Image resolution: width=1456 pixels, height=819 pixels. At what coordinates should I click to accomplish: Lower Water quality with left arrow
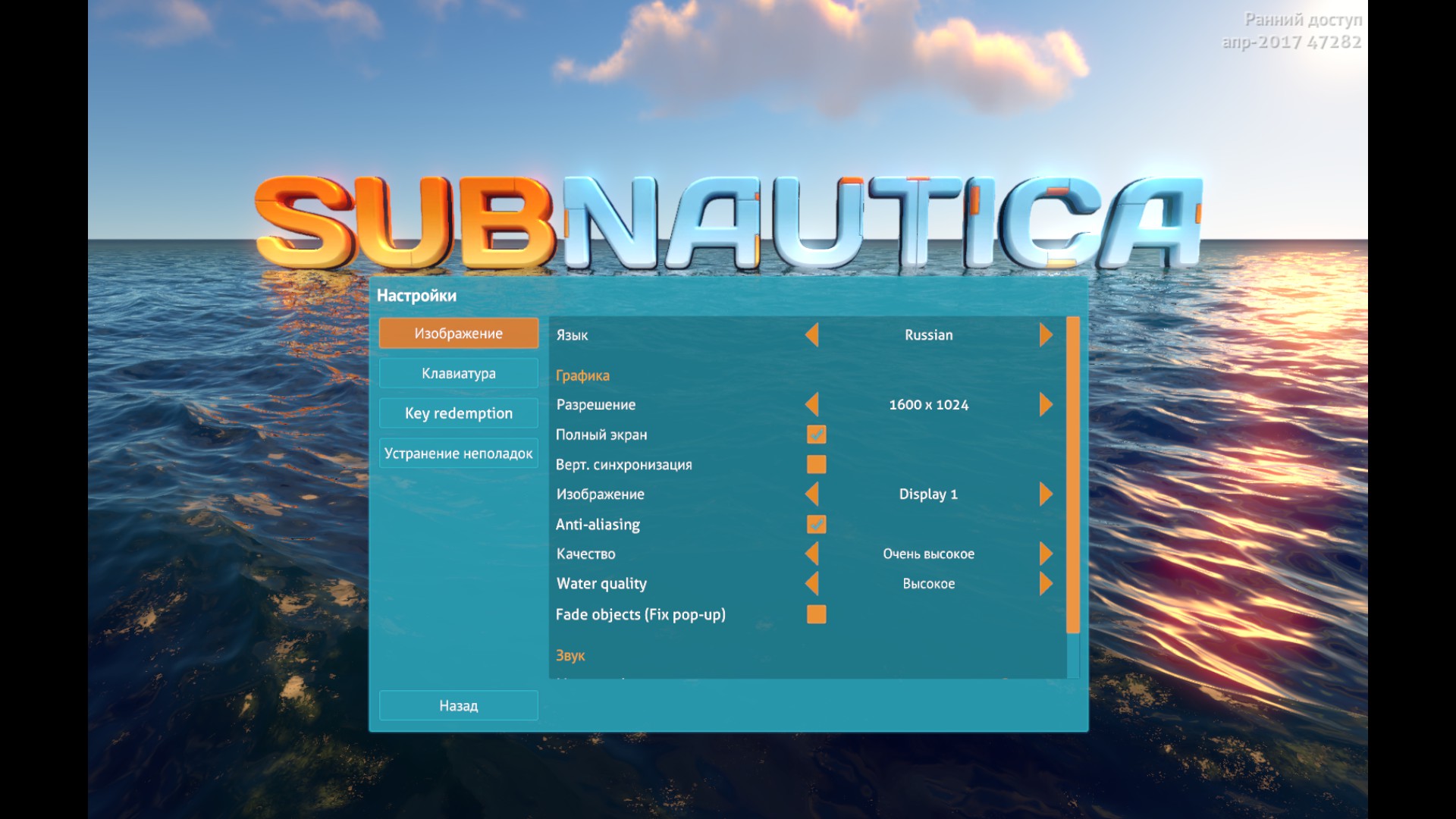[x=812, y=583]
